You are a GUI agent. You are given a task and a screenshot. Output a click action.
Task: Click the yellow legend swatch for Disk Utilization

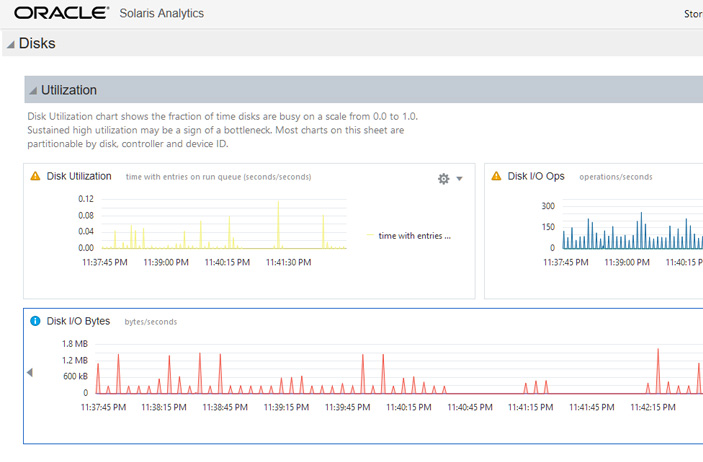pyautogui.click(x=370, y=235)
